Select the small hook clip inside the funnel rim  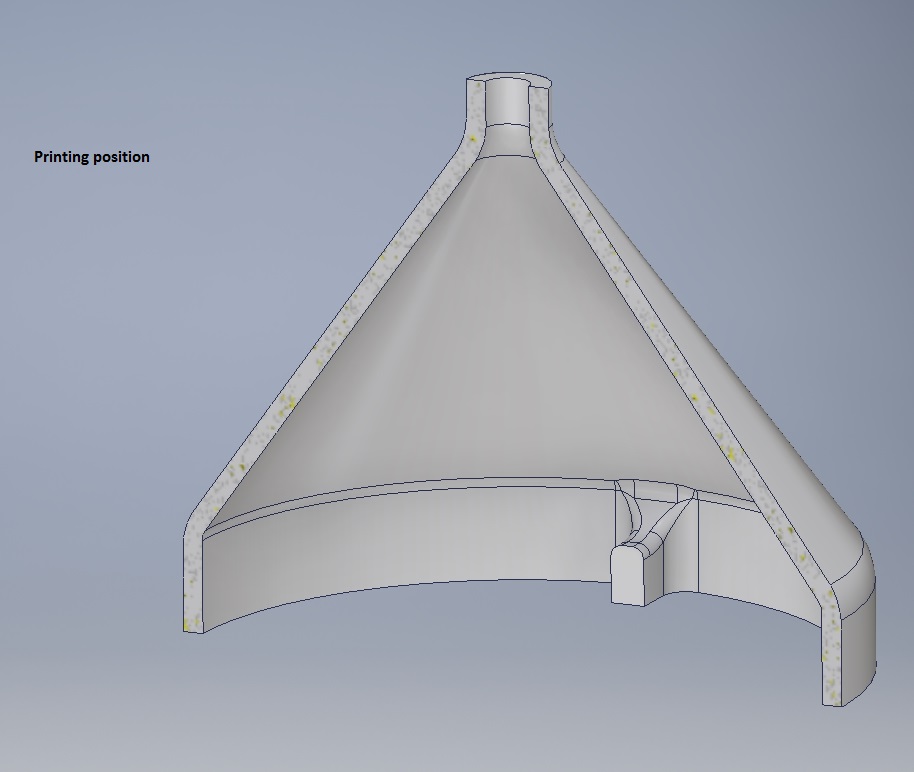(x=655, y=542)
